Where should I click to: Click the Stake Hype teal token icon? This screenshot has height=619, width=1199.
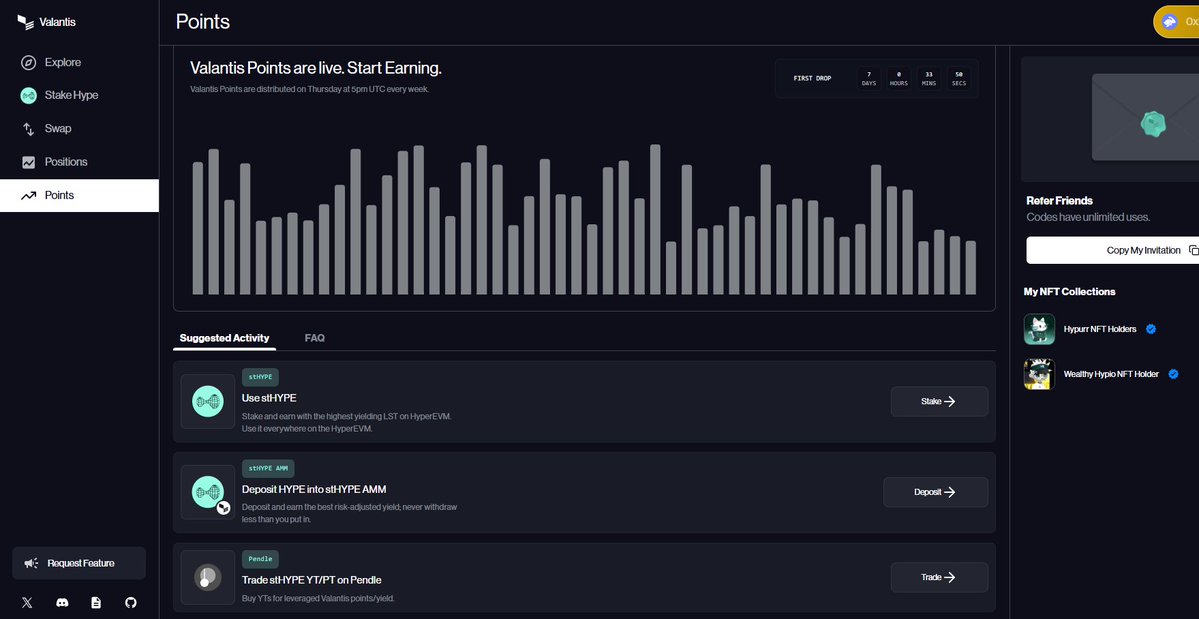pyautogui.click(x=28, y=96)
